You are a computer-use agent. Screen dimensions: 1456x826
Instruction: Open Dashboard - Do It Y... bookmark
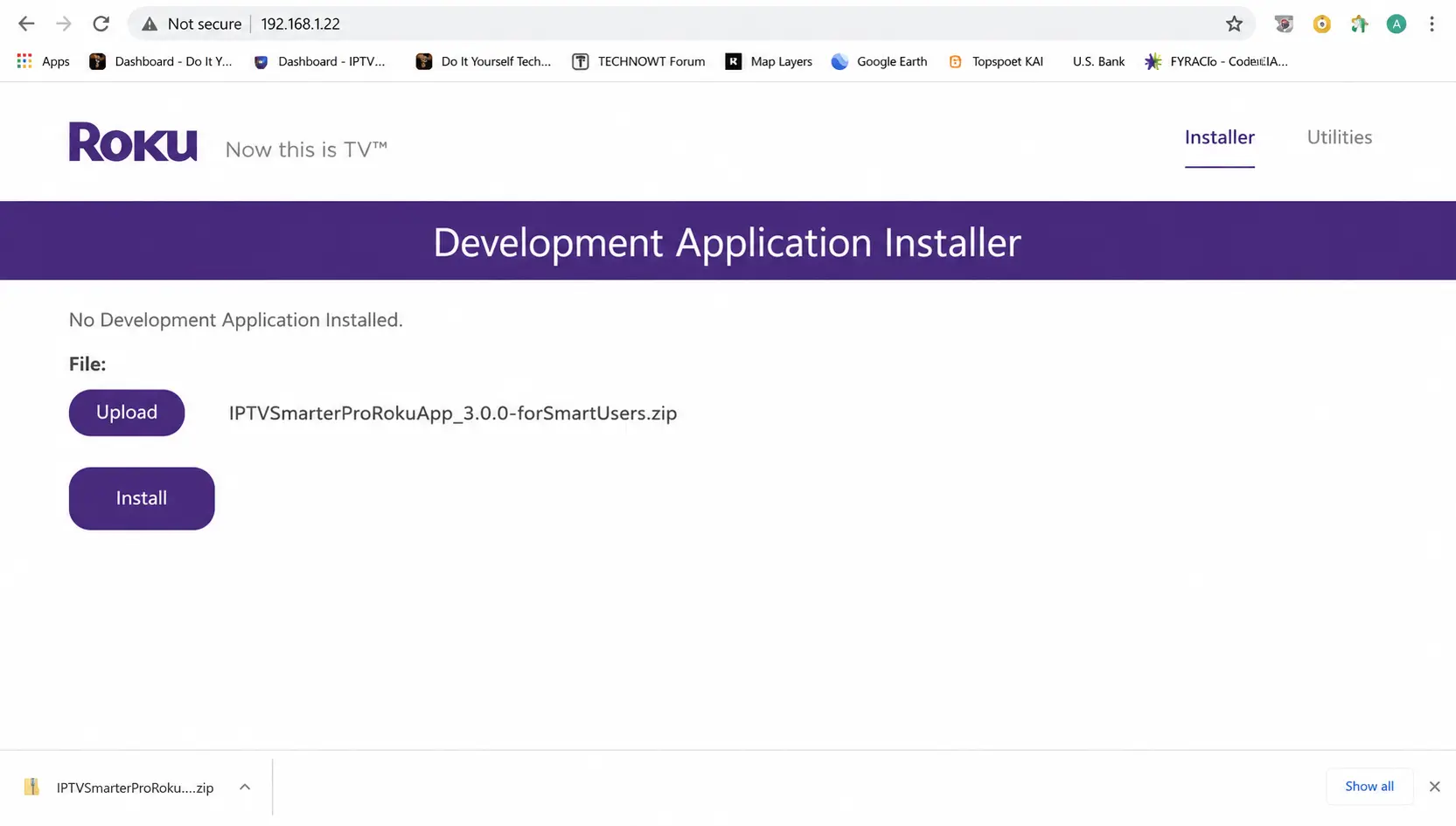coord(161,61)
